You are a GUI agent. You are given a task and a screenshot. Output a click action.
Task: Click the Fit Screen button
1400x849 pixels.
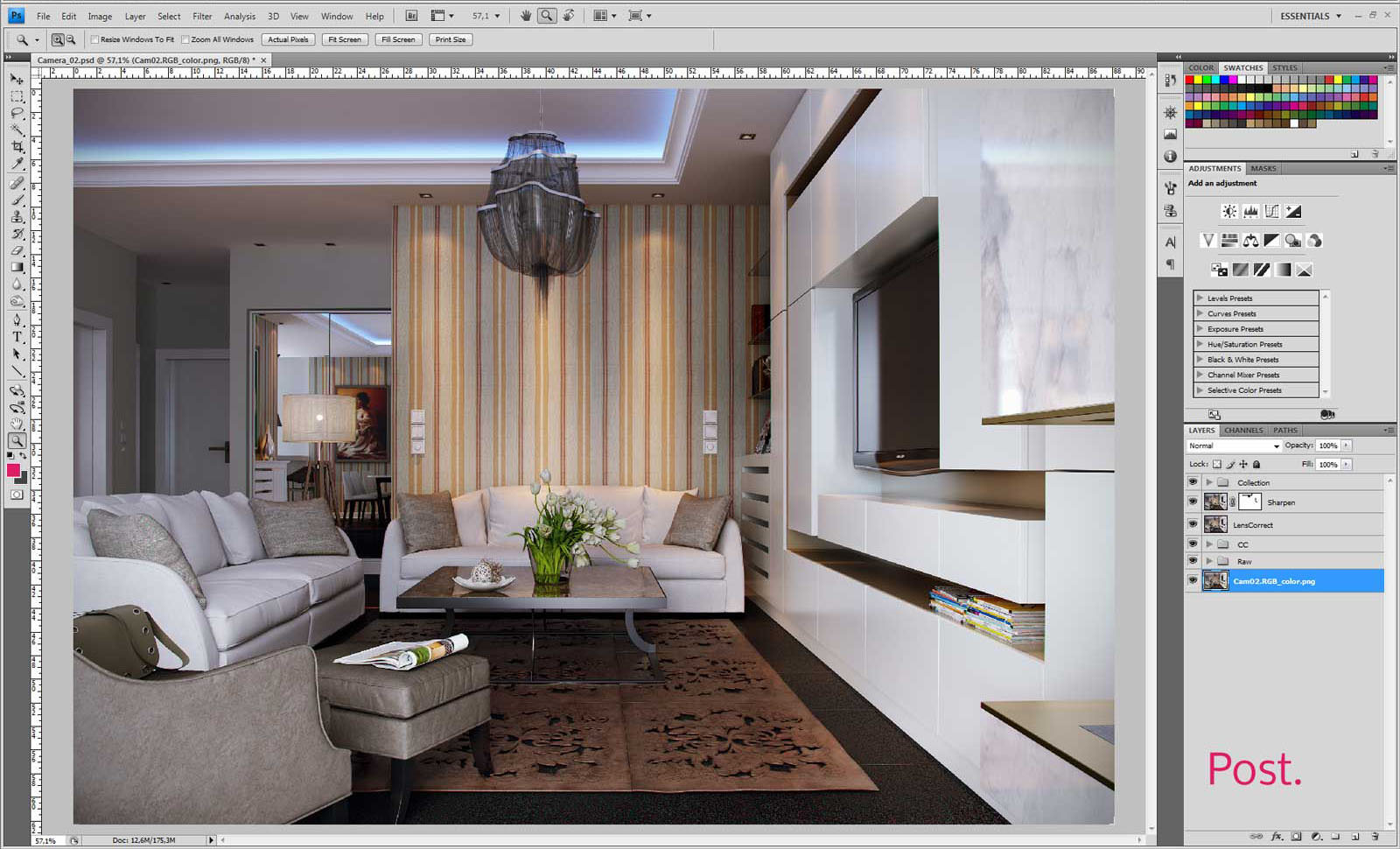point(345,39)
